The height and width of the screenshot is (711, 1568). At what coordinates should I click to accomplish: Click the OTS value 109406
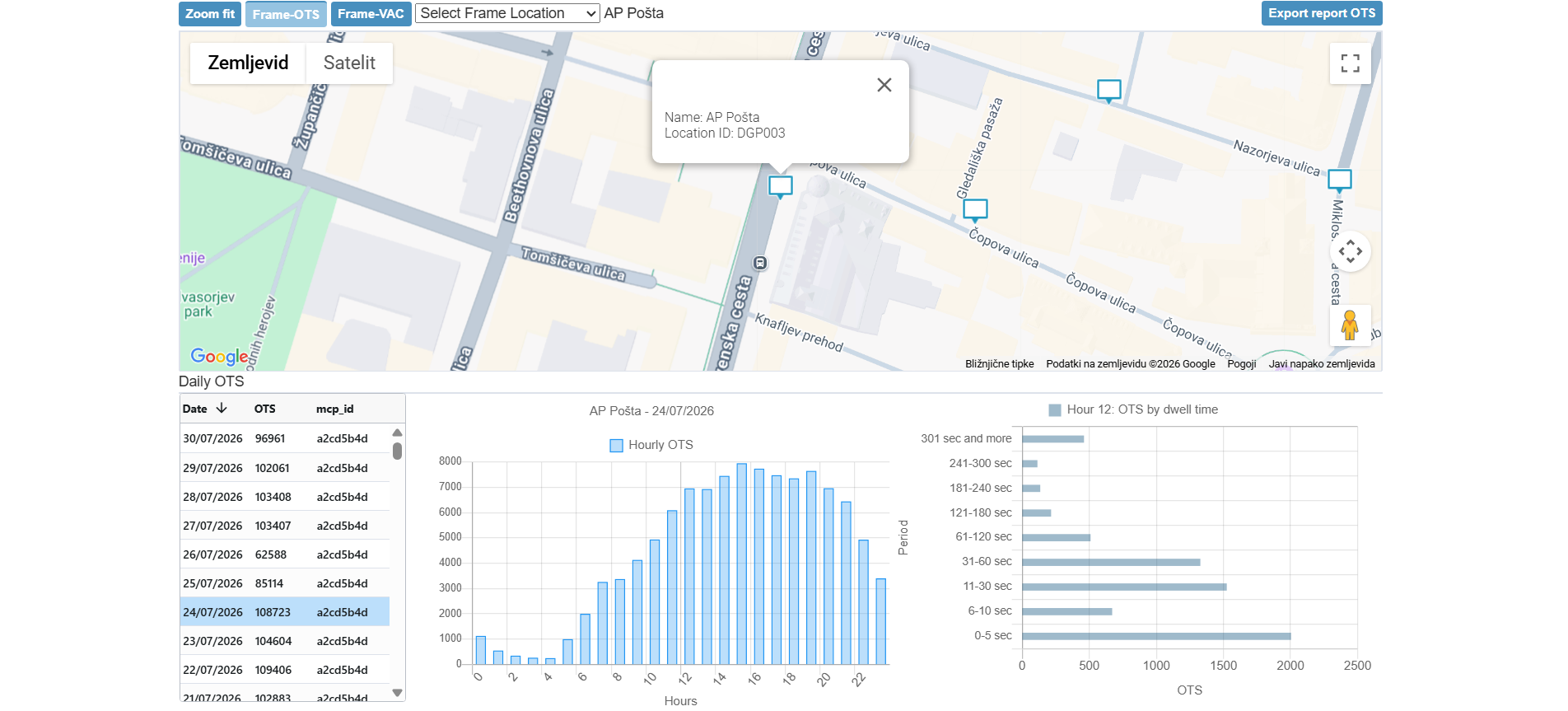click(273, 670)
